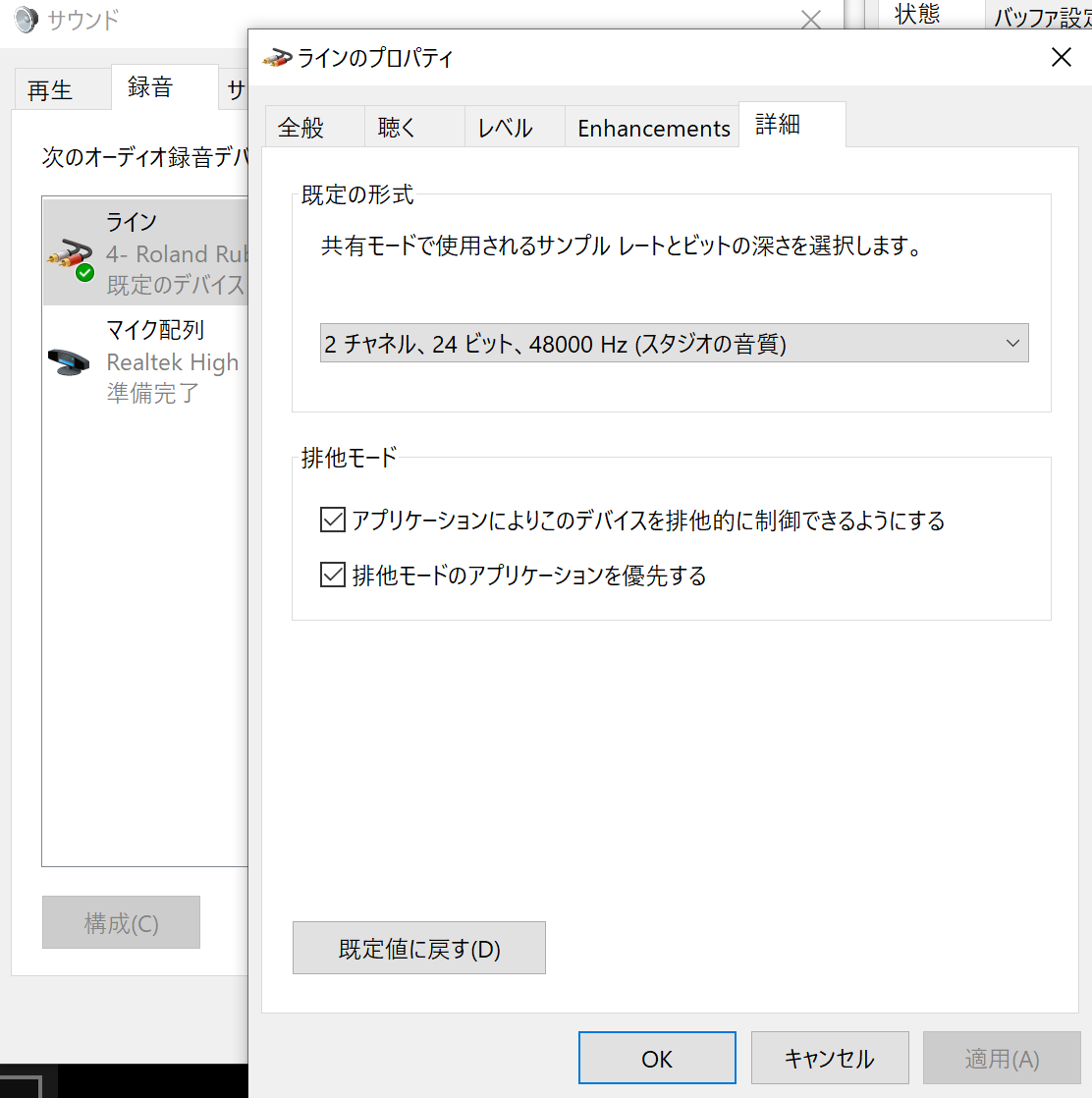This screenshot has height=1098, width=1092.
Task: Switch to the 聴く tab
Action: [x=414, y=127]
